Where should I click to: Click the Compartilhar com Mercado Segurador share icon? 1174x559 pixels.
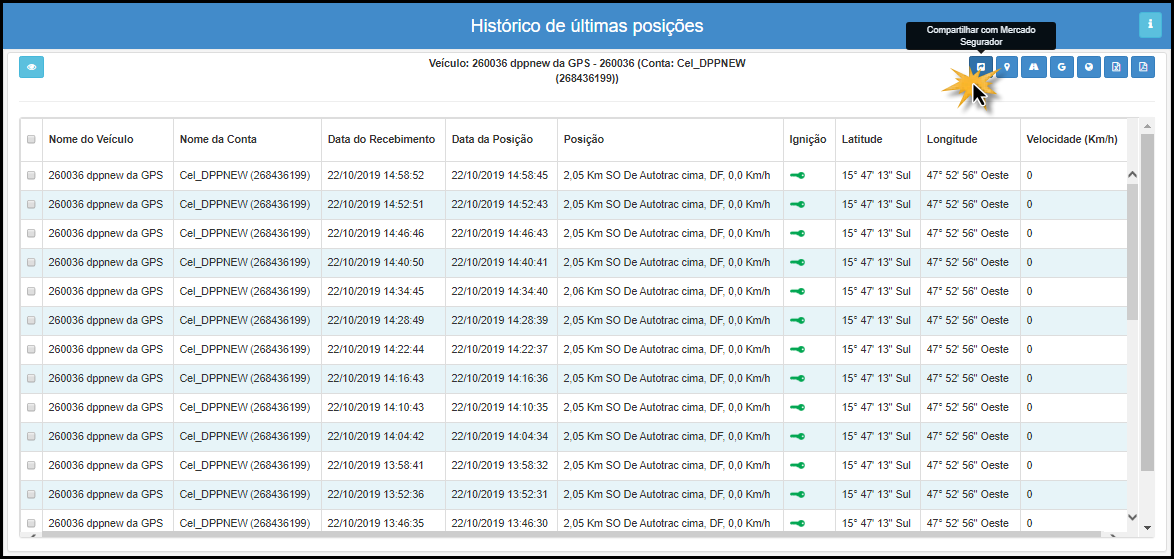pos(980,67)
